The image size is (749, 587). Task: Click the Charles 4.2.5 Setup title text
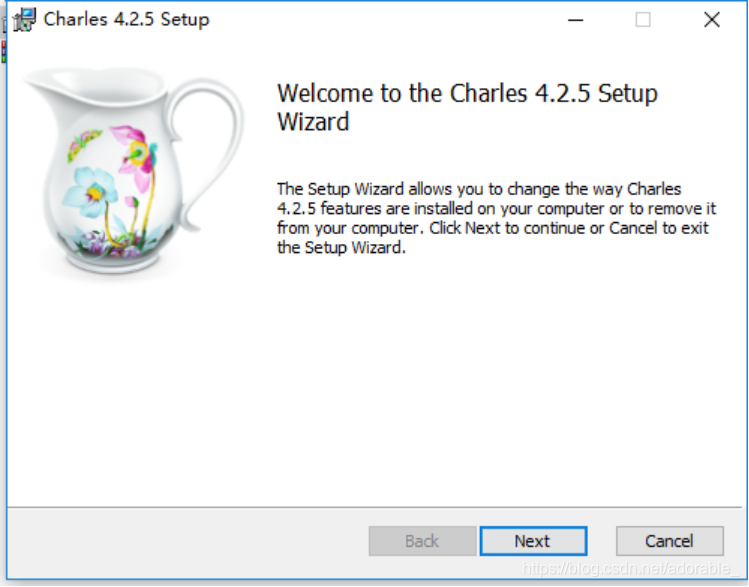127,20
